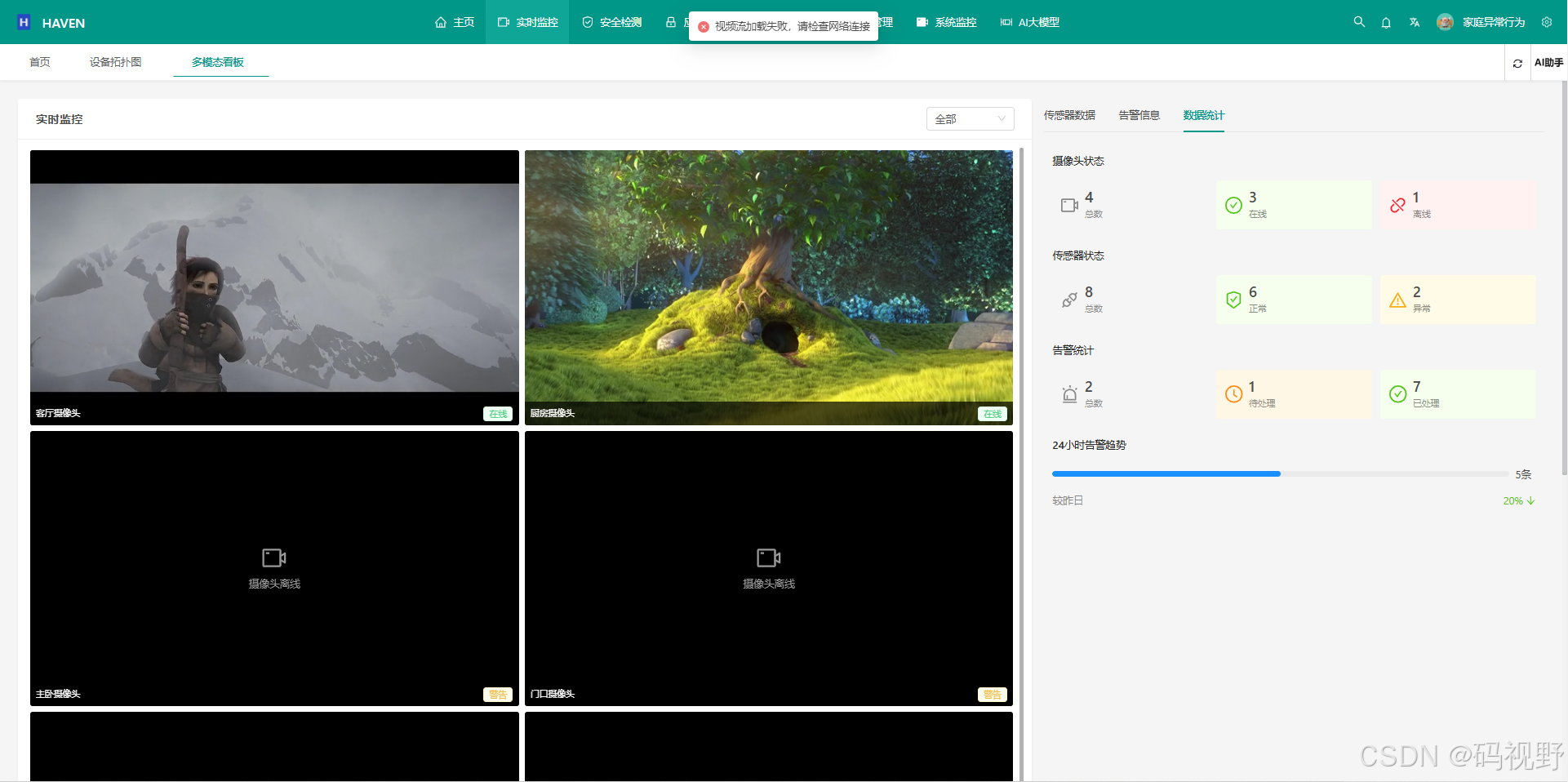The image size is (1568, 782).
Task: Open the 安全检测 menu item
Action: click(611, 22)
